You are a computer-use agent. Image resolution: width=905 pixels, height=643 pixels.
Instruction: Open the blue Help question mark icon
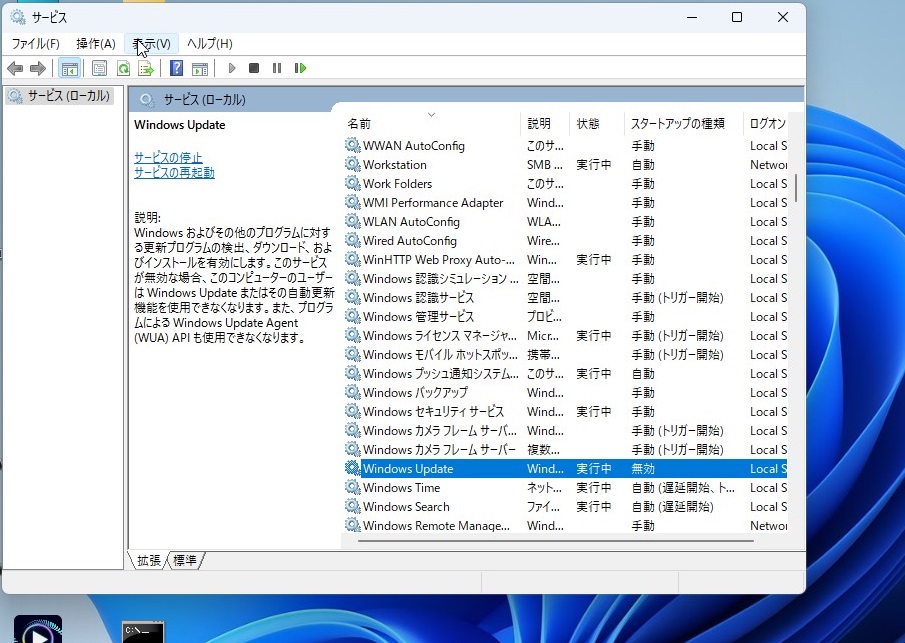[x=176, y=68]
